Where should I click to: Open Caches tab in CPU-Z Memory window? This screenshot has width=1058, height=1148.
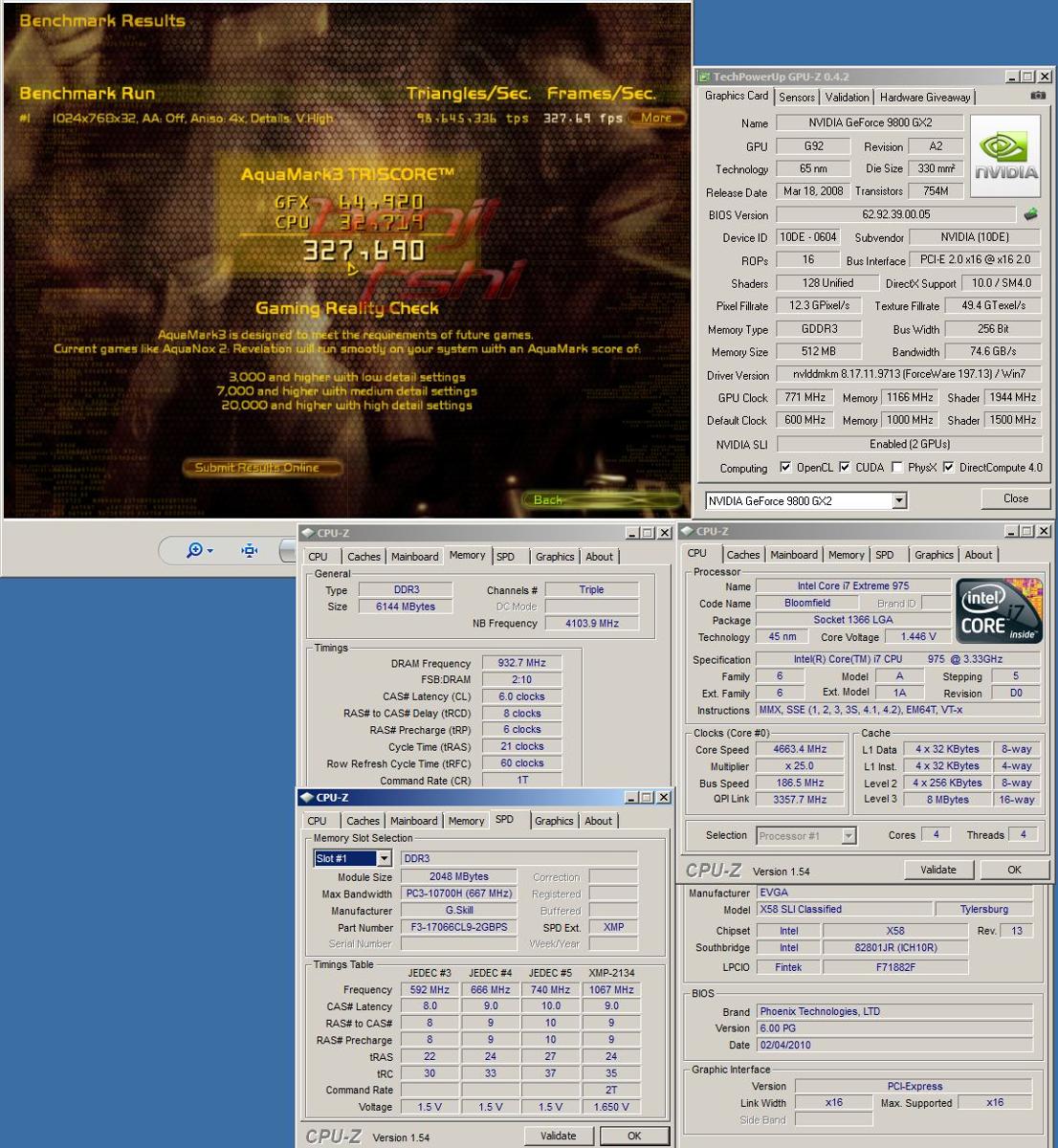click(x=364, y=557)
